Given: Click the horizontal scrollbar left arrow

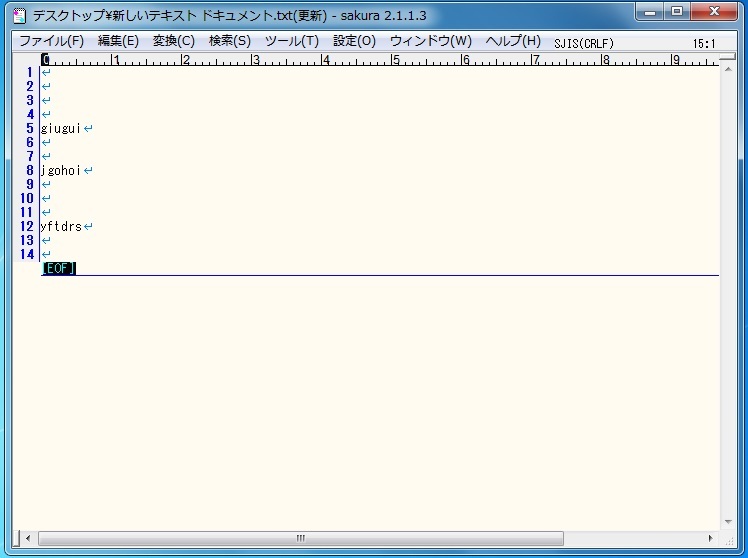Looking at the screenshot, I should coord(28,538).
